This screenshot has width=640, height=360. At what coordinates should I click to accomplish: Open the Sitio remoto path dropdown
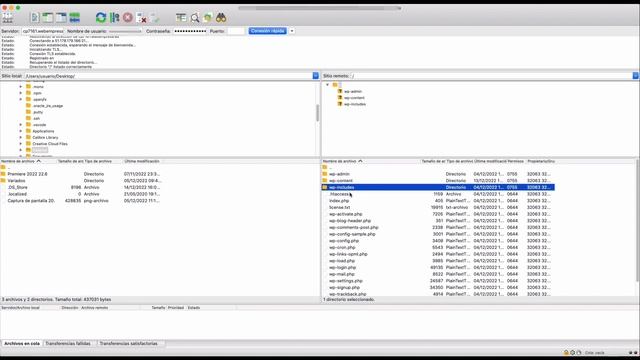636,76
